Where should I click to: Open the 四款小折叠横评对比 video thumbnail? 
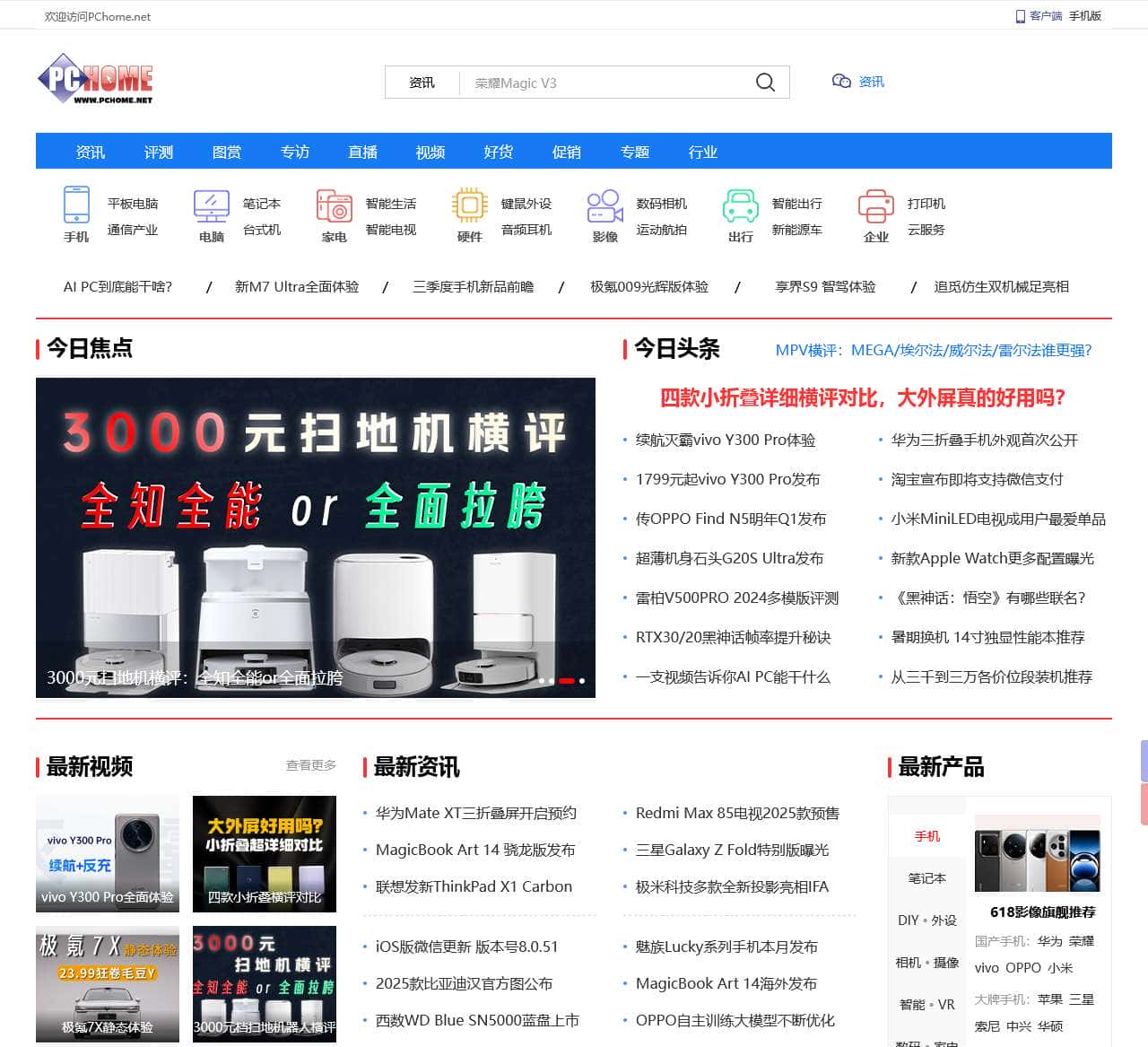coord(265,854)
